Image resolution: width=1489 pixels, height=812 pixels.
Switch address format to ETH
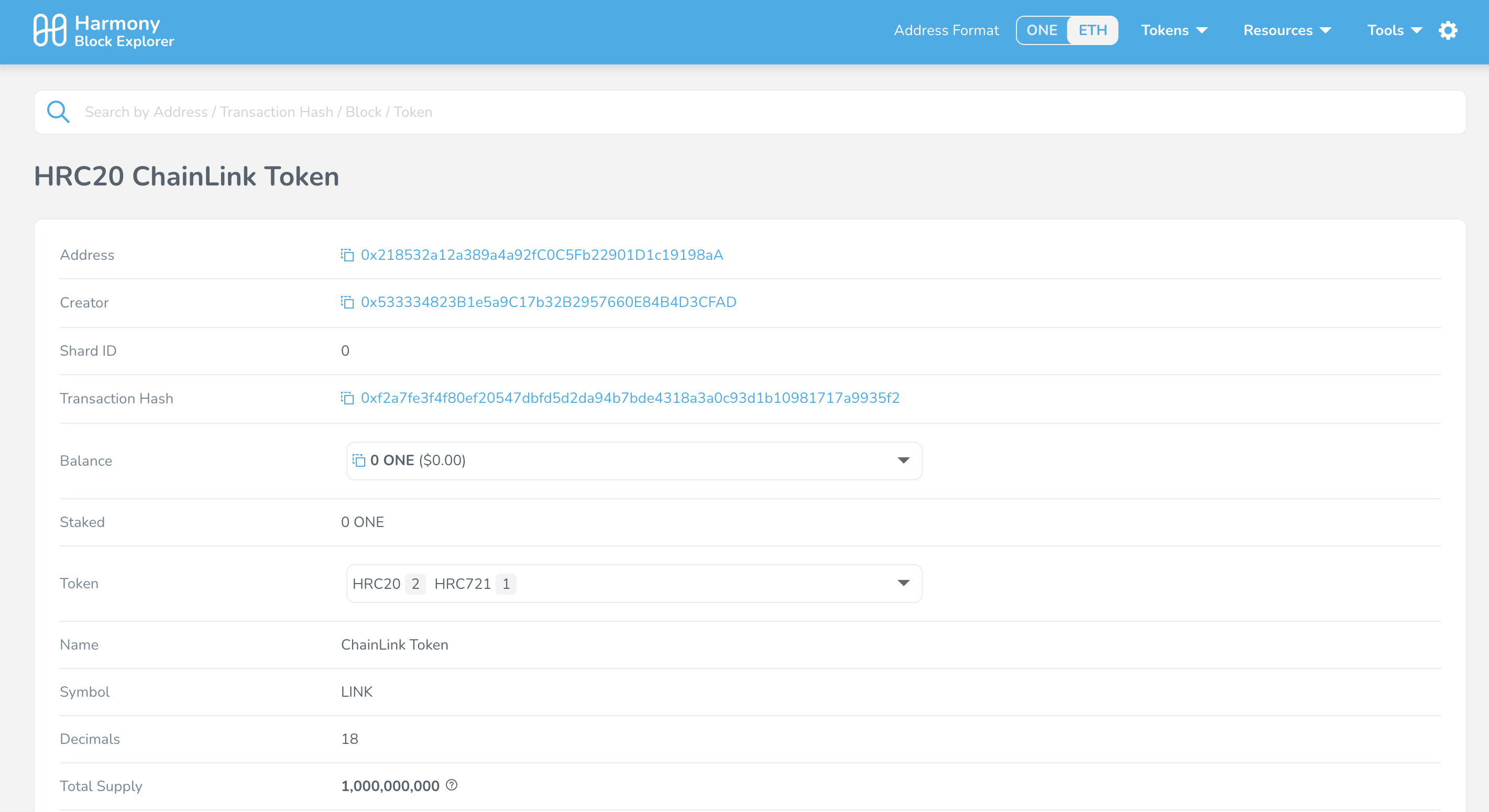1092,30
